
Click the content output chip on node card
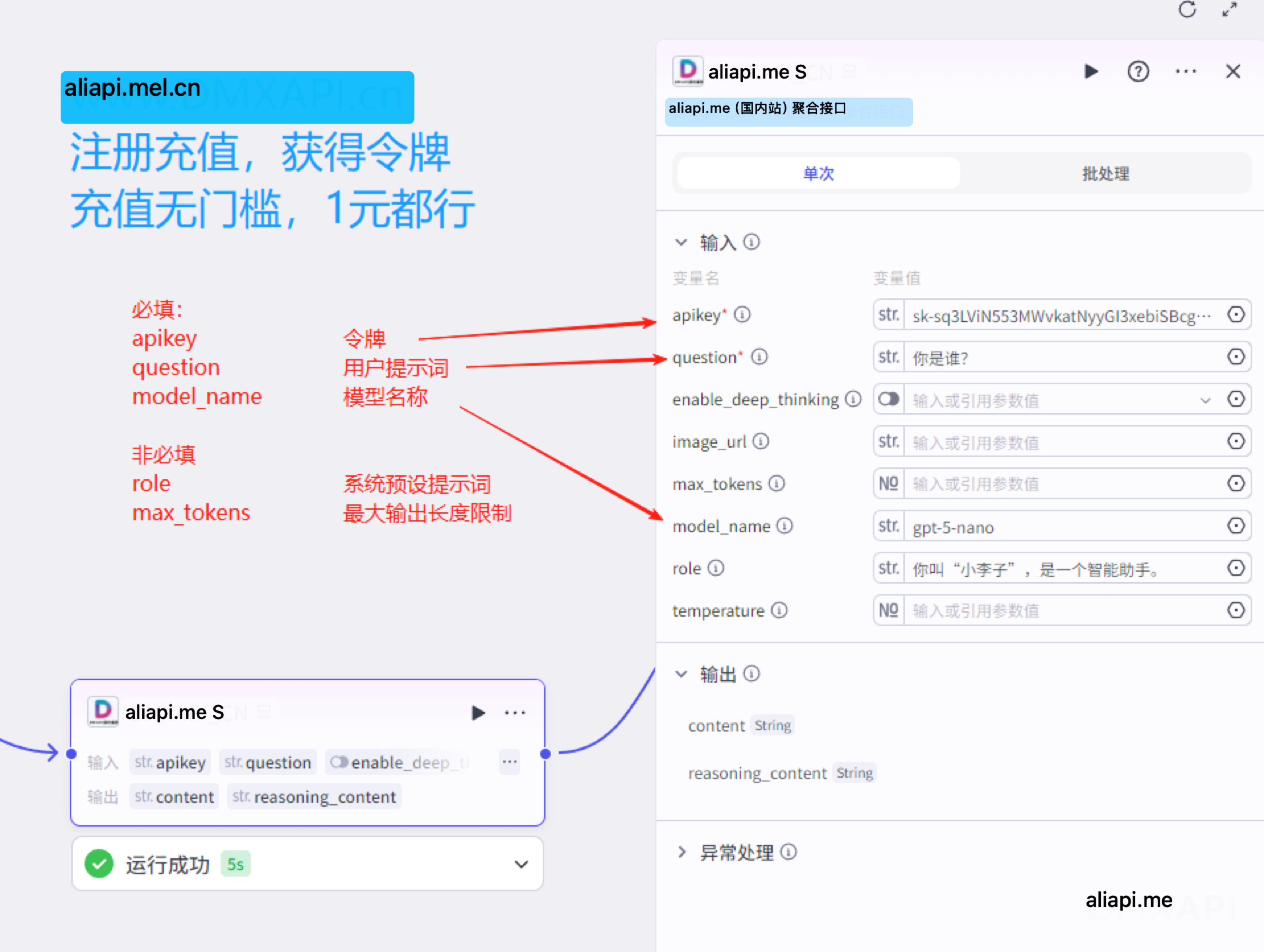pyautogui.click(x=174, y=797)
